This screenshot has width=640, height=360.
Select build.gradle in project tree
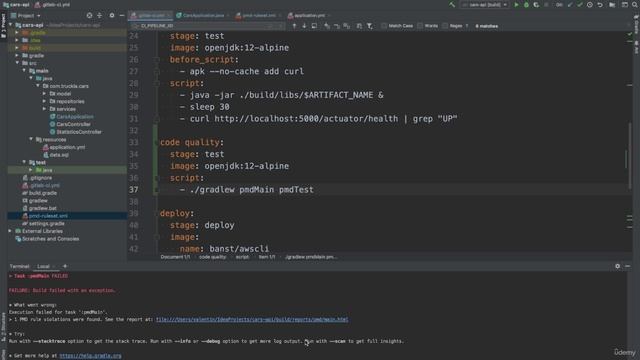click(43, 193)
